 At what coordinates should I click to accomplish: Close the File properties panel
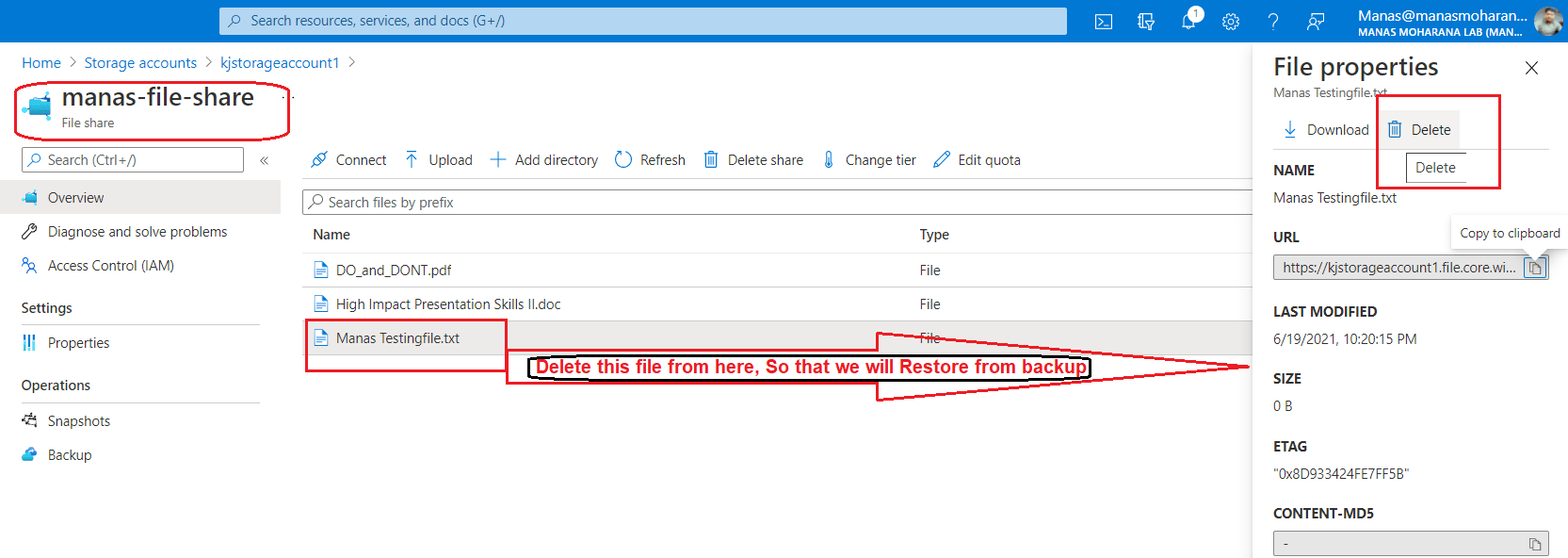tap(1531, 68)
